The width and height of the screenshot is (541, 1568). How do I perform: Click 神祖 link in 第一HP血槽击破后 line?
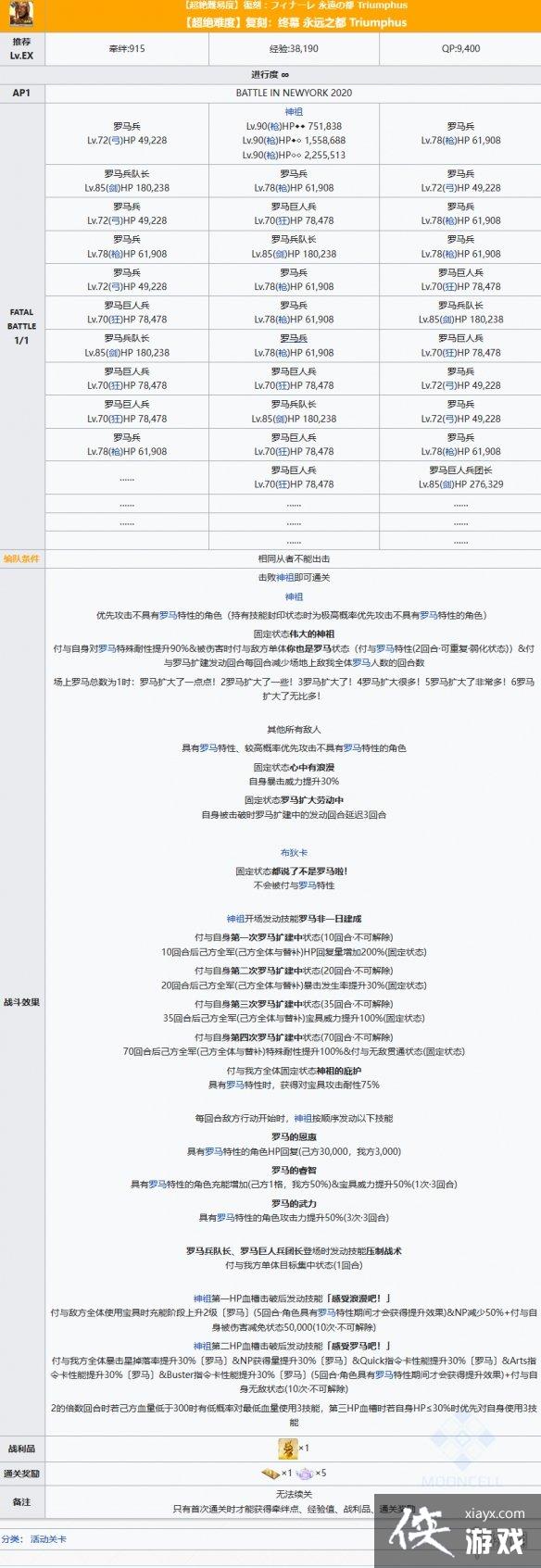point(202,1298)
